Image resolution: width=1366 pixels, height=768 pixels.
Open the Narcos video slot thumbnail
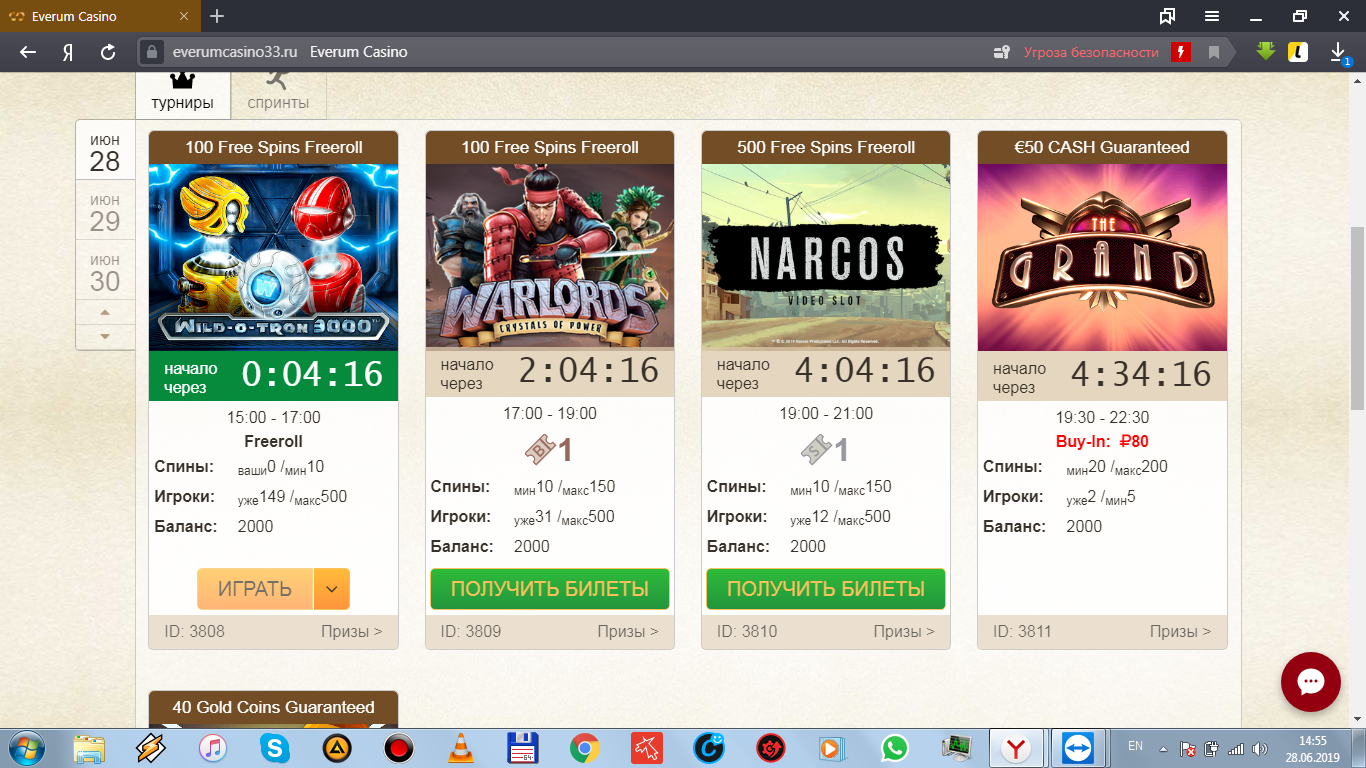[826, 257]
